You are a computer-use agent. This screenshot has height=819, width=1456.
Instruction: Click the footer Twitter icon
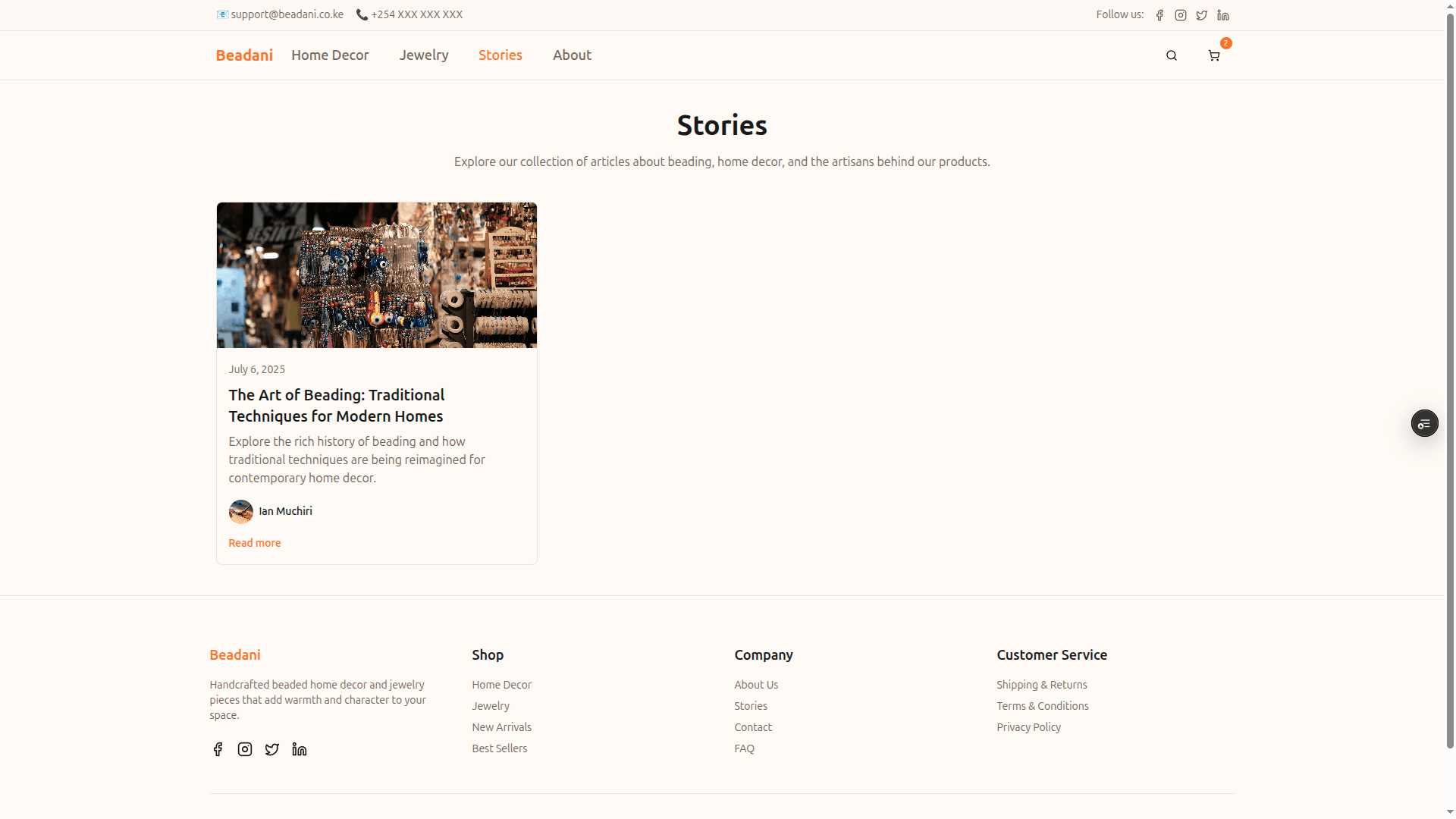click(x=272, y=749)
